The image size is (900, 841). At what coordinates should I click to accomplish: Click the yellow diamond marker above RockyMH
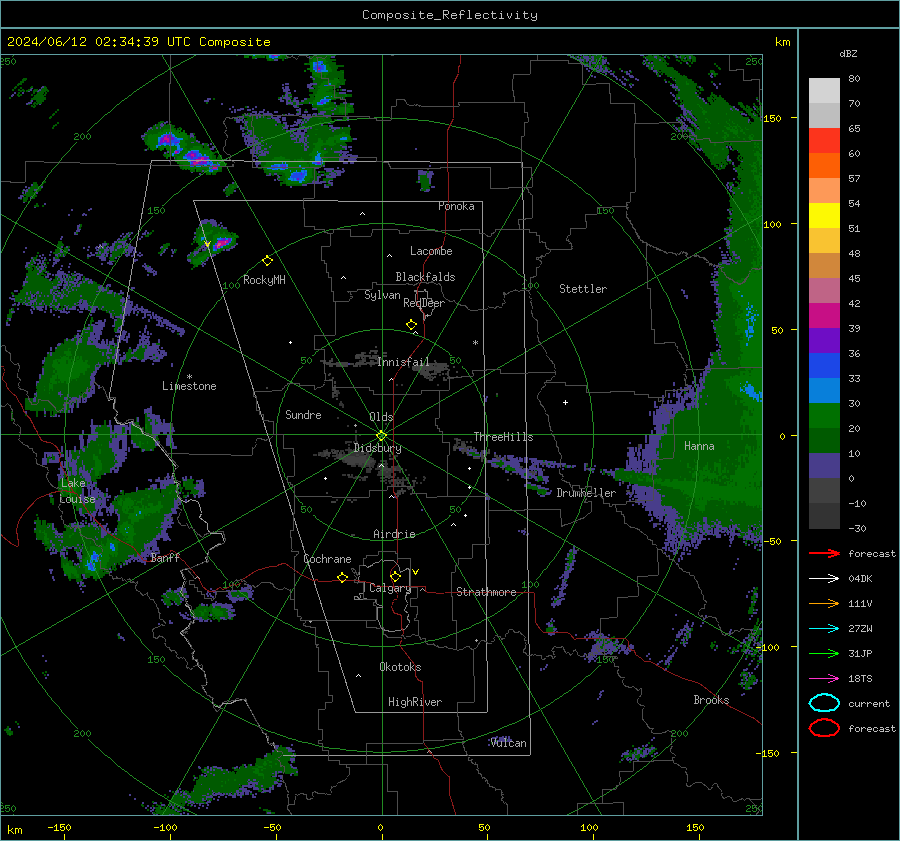(267, 261)
